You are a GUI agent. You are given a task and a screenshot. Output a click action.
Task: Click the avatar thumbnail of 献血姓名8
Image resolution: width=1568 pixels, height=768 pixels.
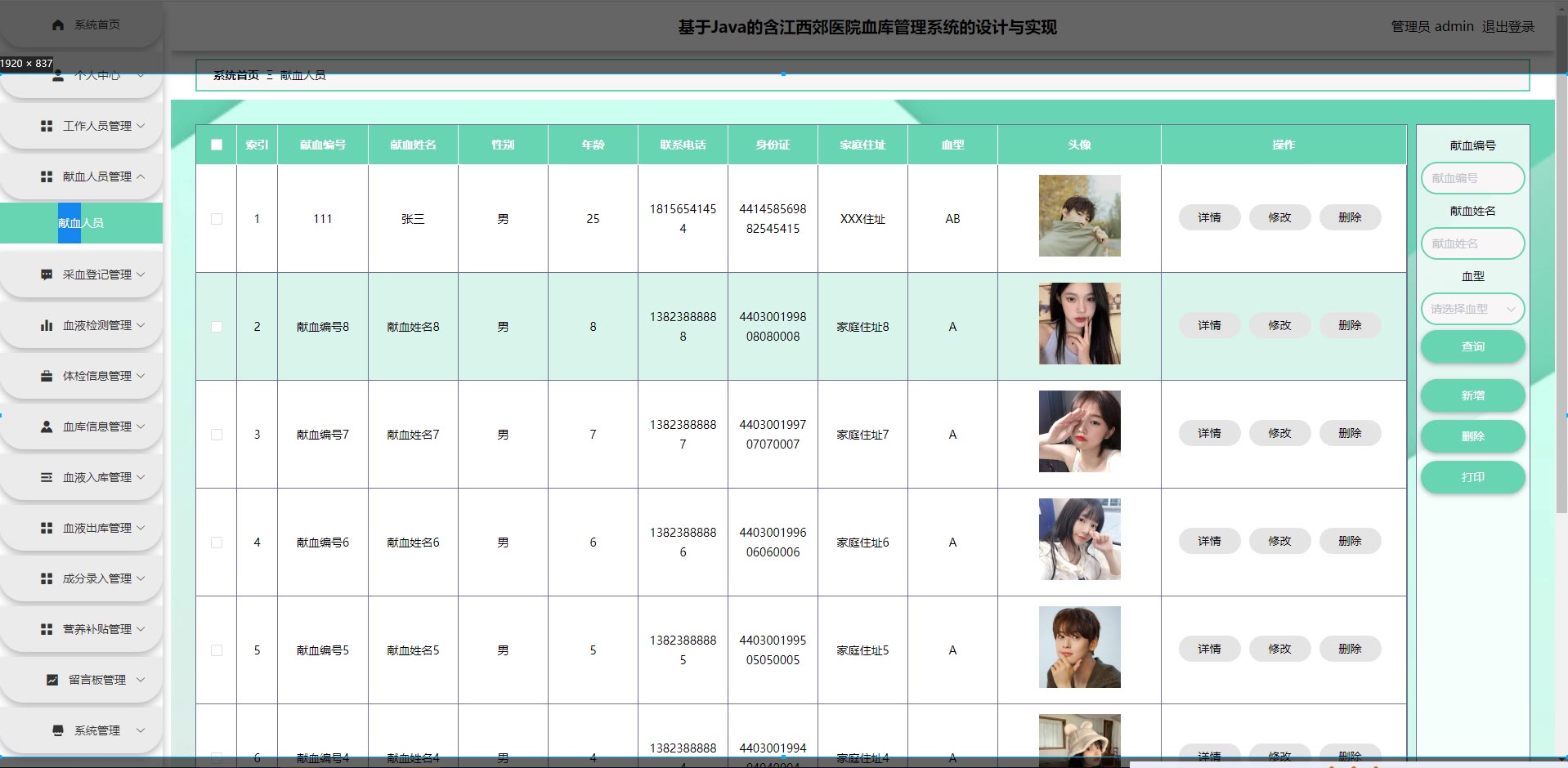click(1079, 324)
